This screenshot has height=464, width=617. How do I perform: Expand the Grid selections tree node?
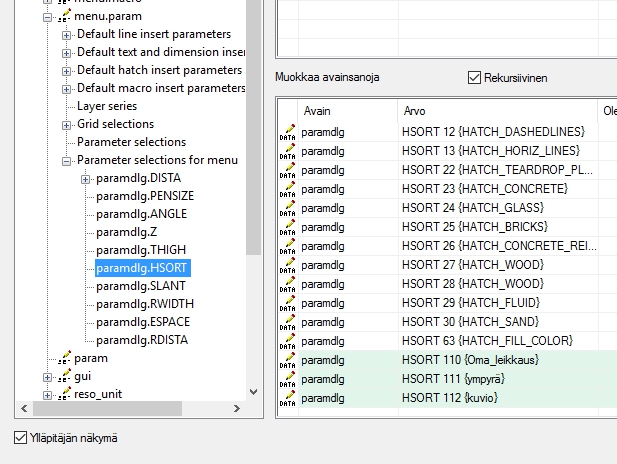67,125
